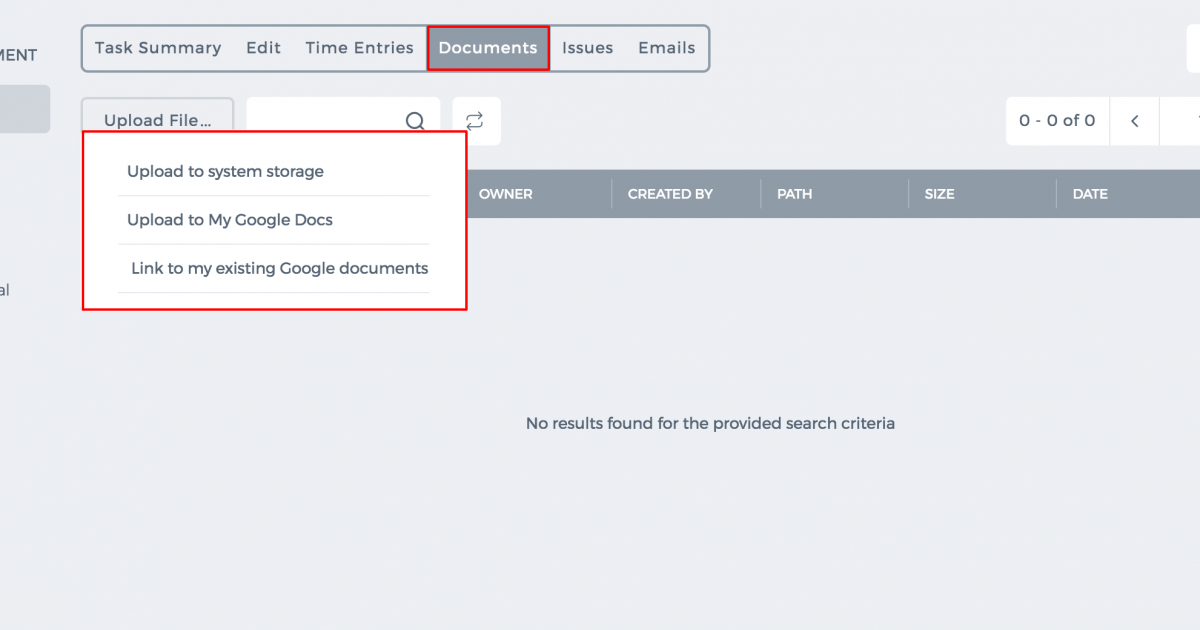Sort by the Owner column header
1200x630 pixels.
point(506,194)
